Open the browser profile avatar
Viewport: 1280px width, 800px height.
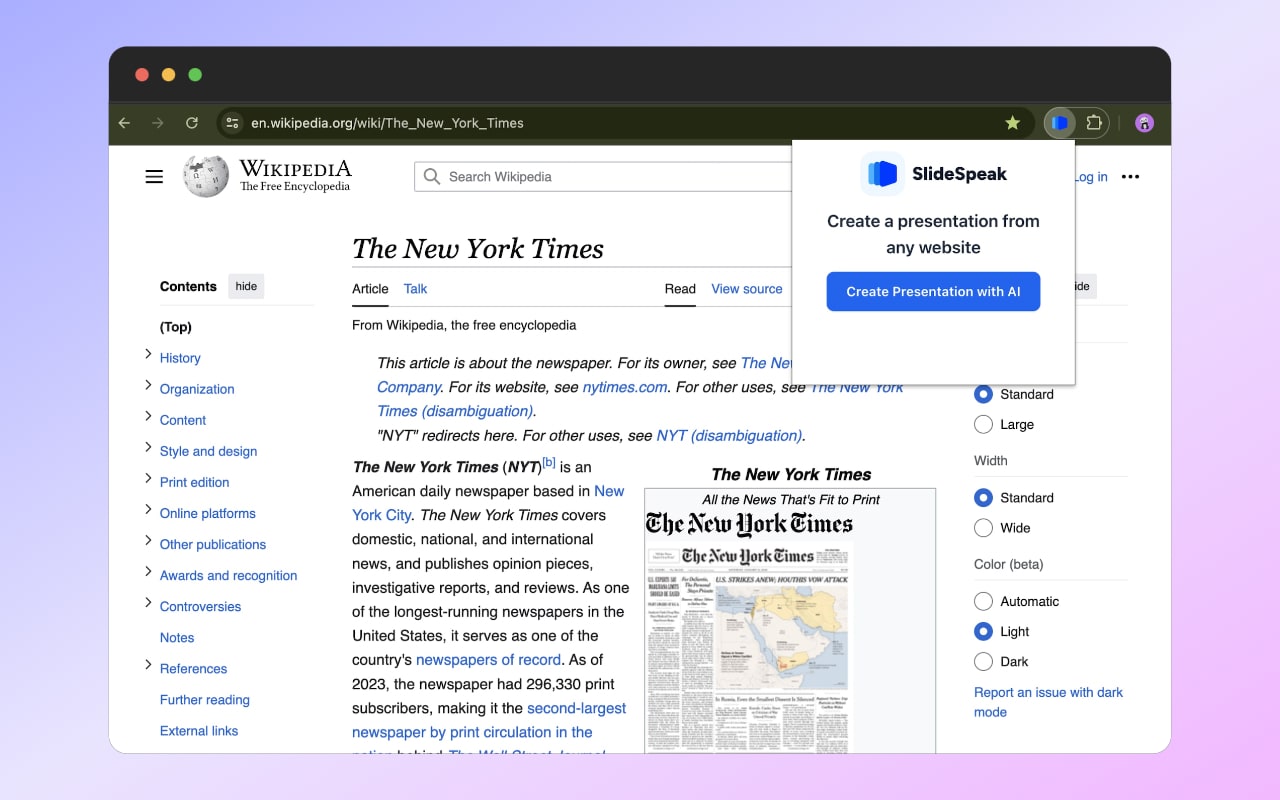point(1145,123)
